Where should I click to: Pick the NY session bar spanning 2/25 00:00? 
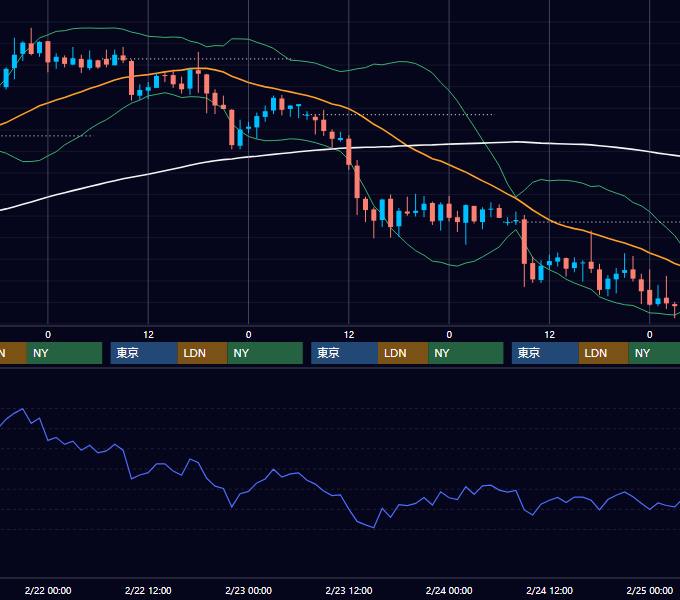tap(654, 353)
